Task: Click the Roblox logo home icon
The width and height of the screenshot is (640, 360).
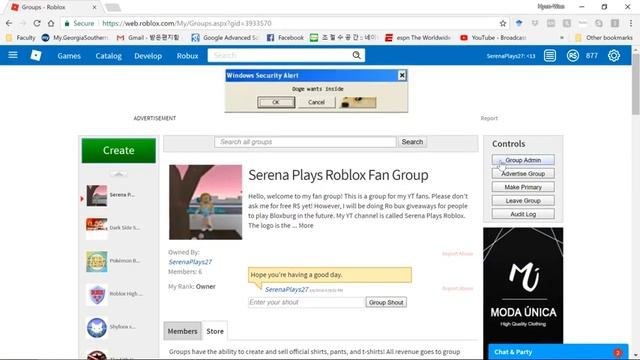Action: [x=36, y=55]
